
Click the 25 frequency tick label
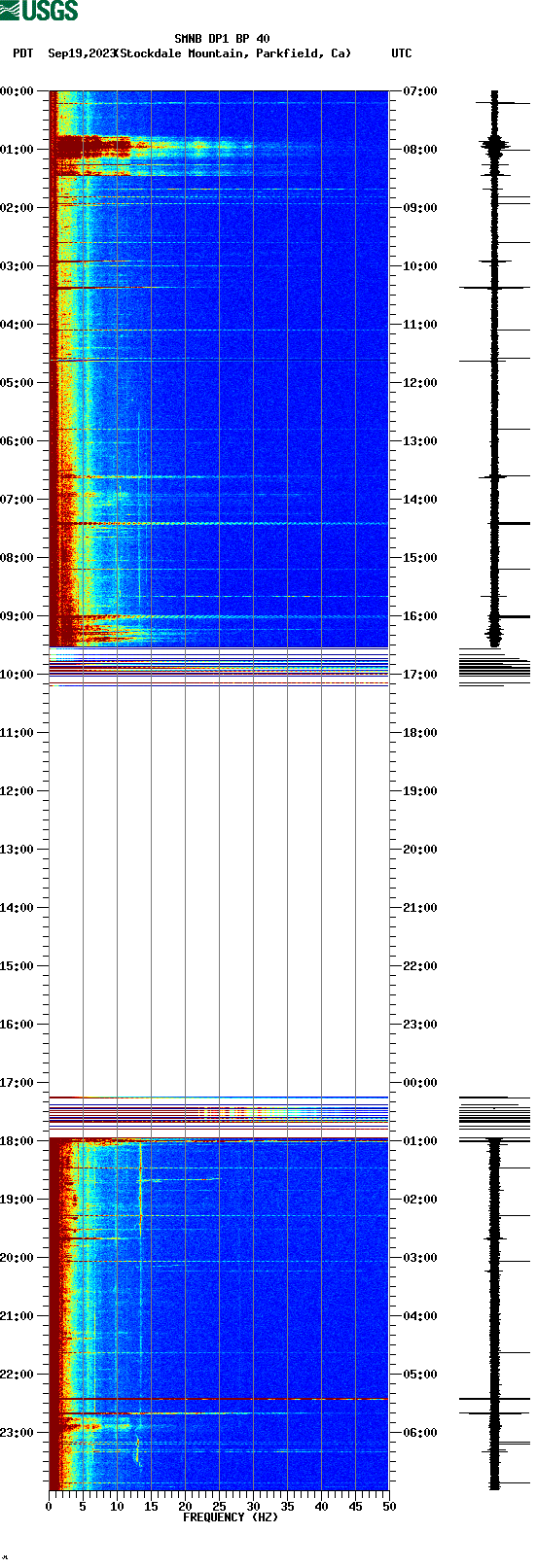point(219,1508)
